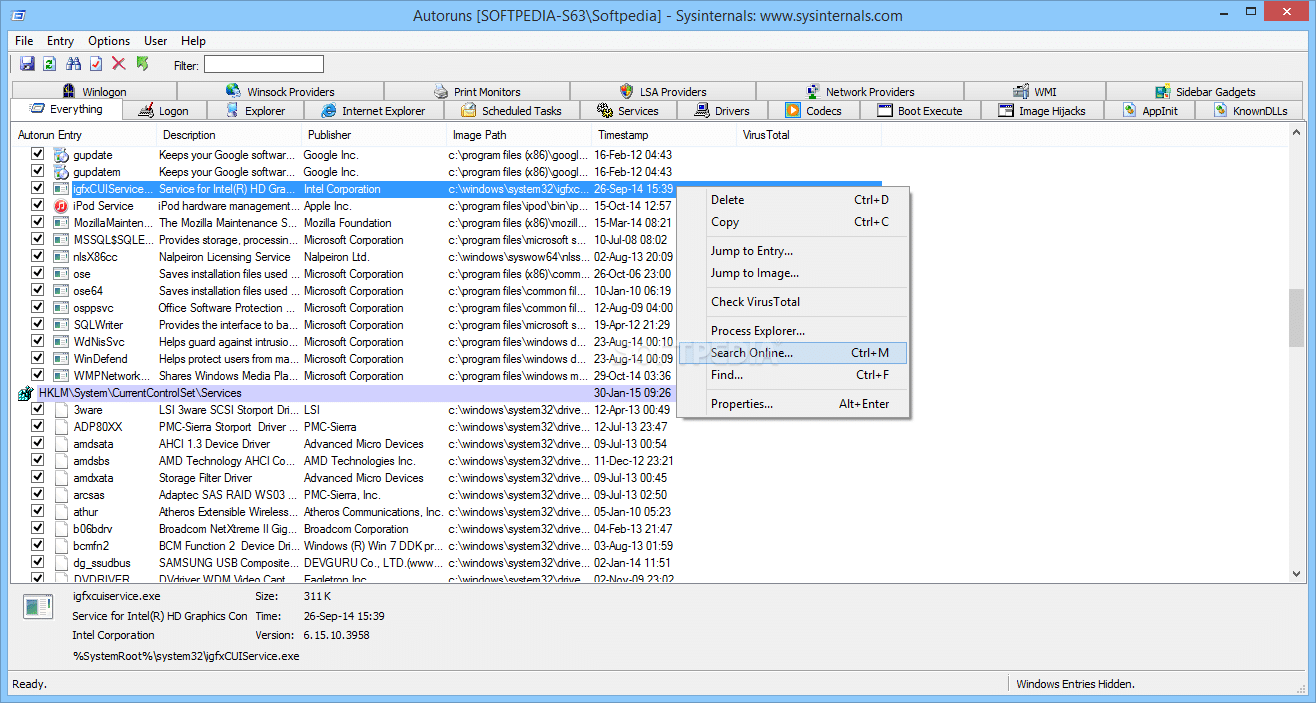Click the icon beside WinDefend entry
Viewport: 1316px width, 703px height.
(61, 359)
